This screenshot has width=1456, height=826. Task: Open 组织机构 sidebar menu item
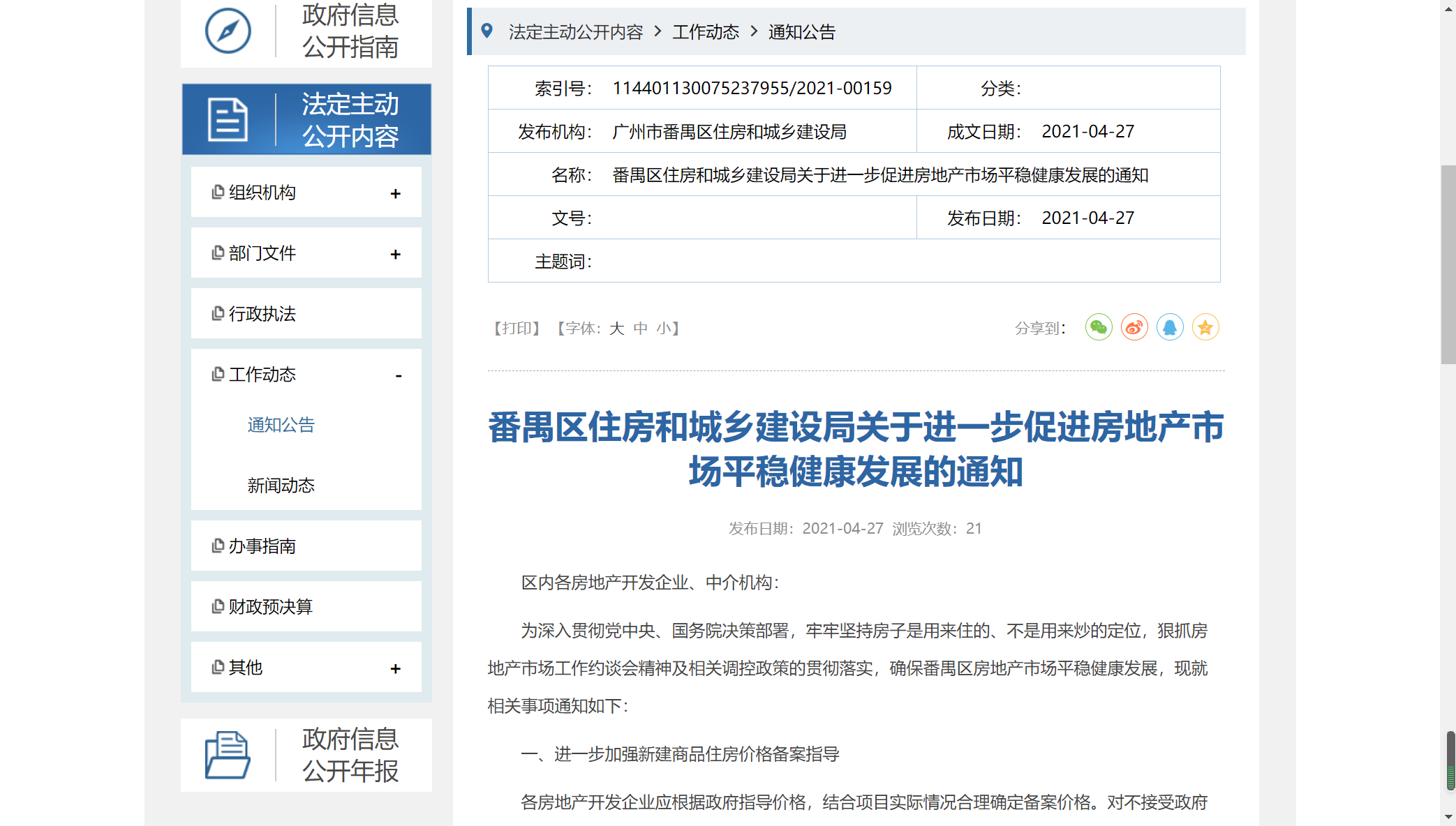pyautogui.click(x=306, y=192)
